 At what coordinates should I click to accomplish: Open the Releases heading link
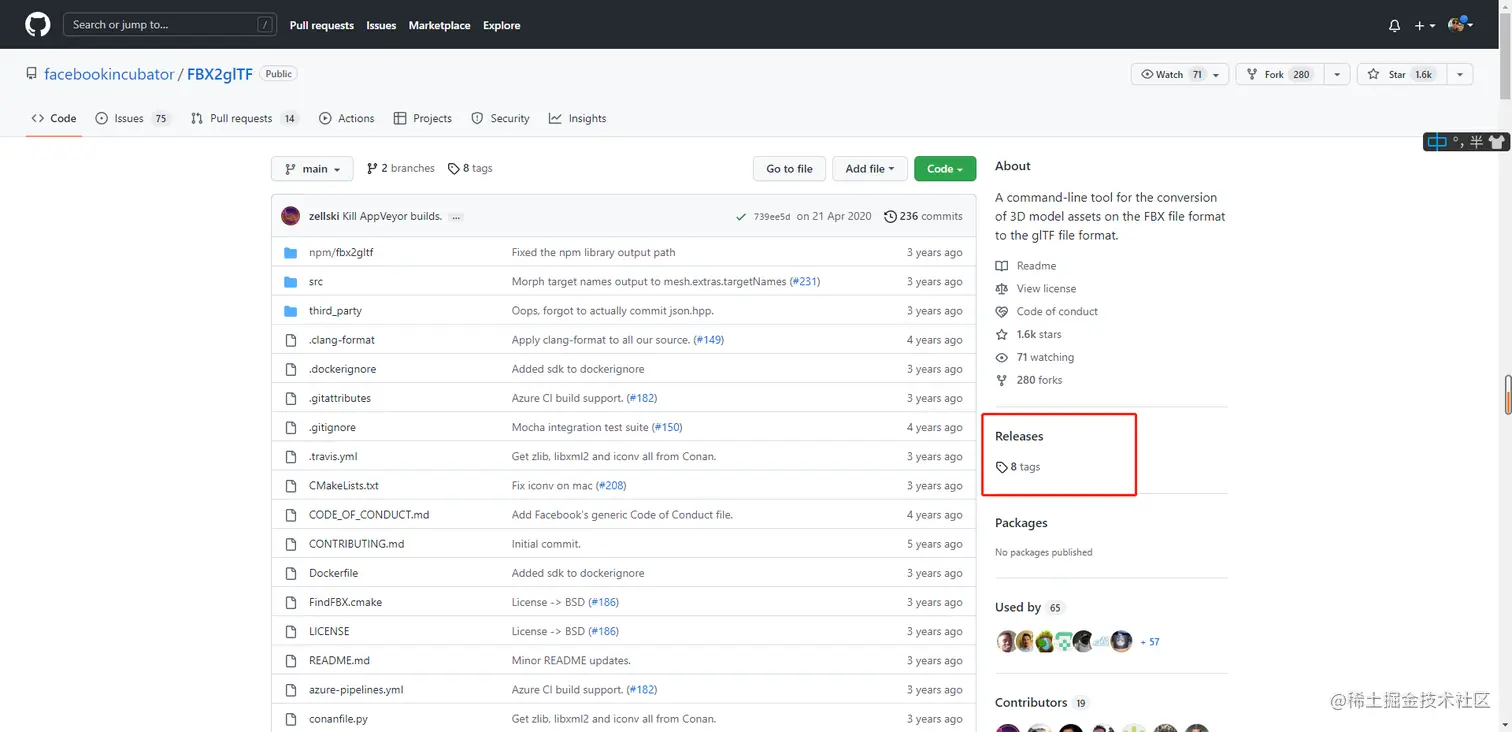click(x=1019, y=437)
